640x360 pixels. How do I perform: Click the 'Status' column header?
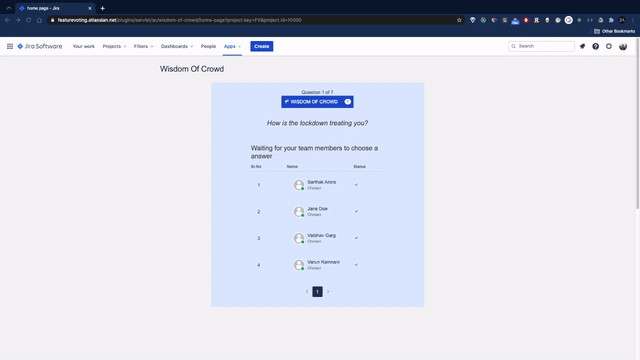pos(360,167)
